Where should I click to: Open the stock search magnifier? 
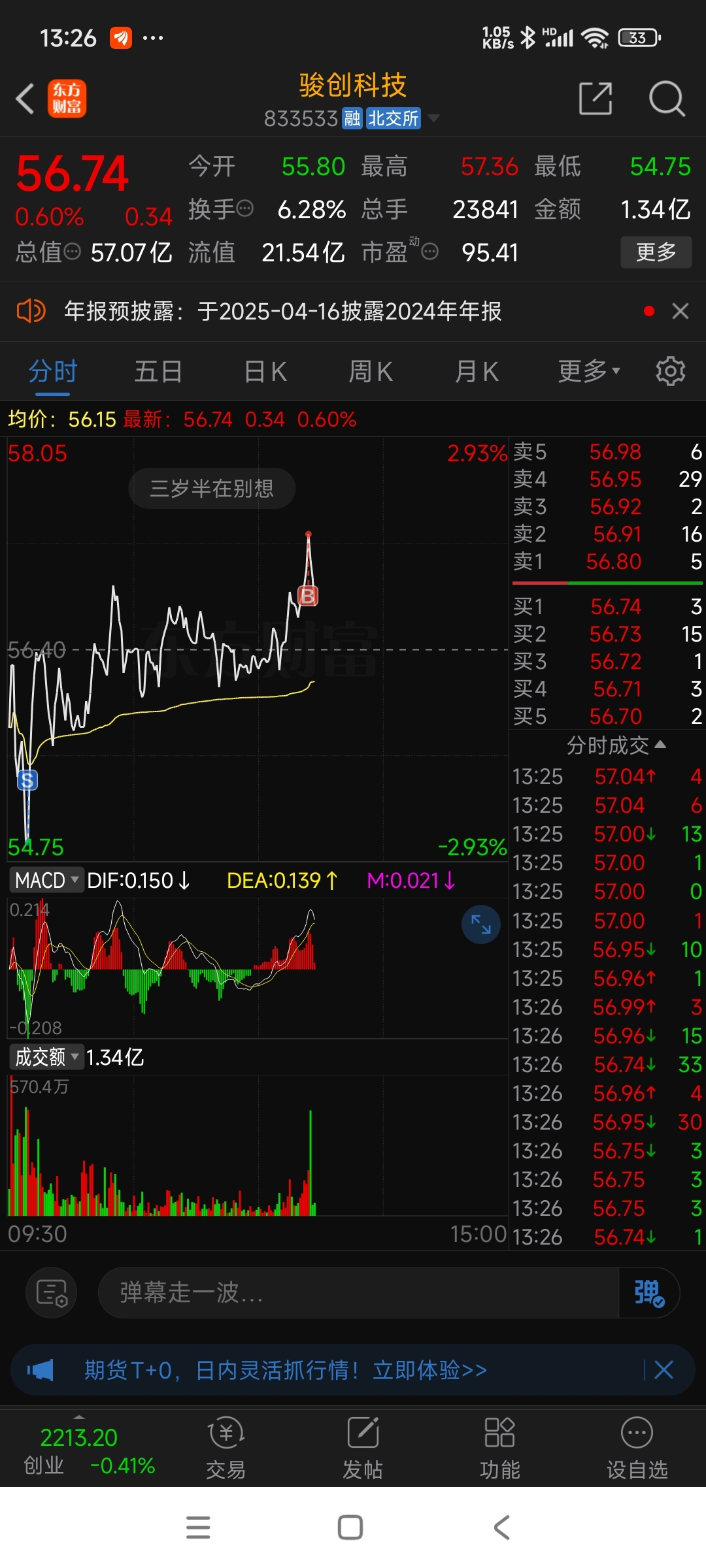pyautogui.click(x=666, y=99)
